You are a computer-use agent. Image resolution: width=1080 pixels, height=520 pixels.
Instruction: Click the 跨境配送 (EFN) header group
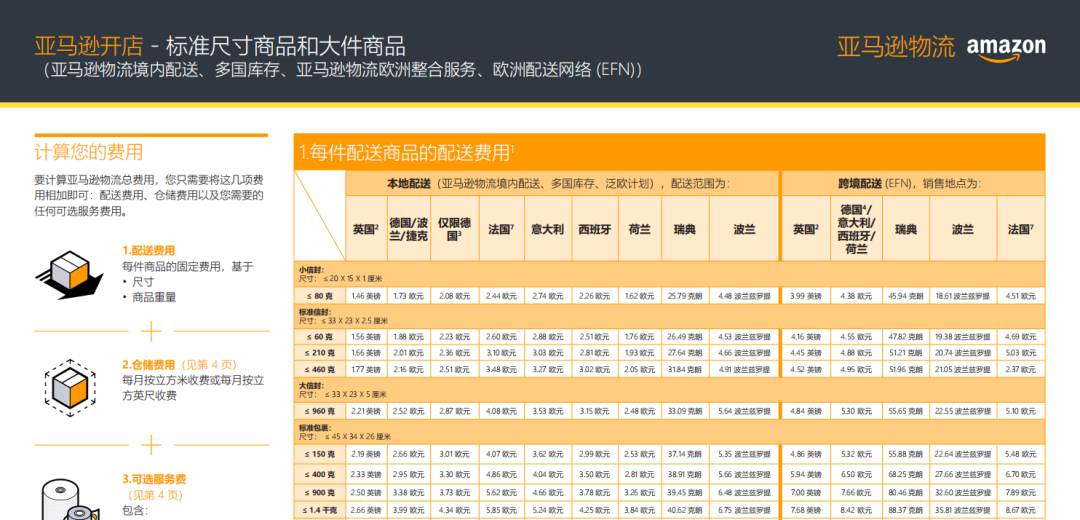point(913,183)
